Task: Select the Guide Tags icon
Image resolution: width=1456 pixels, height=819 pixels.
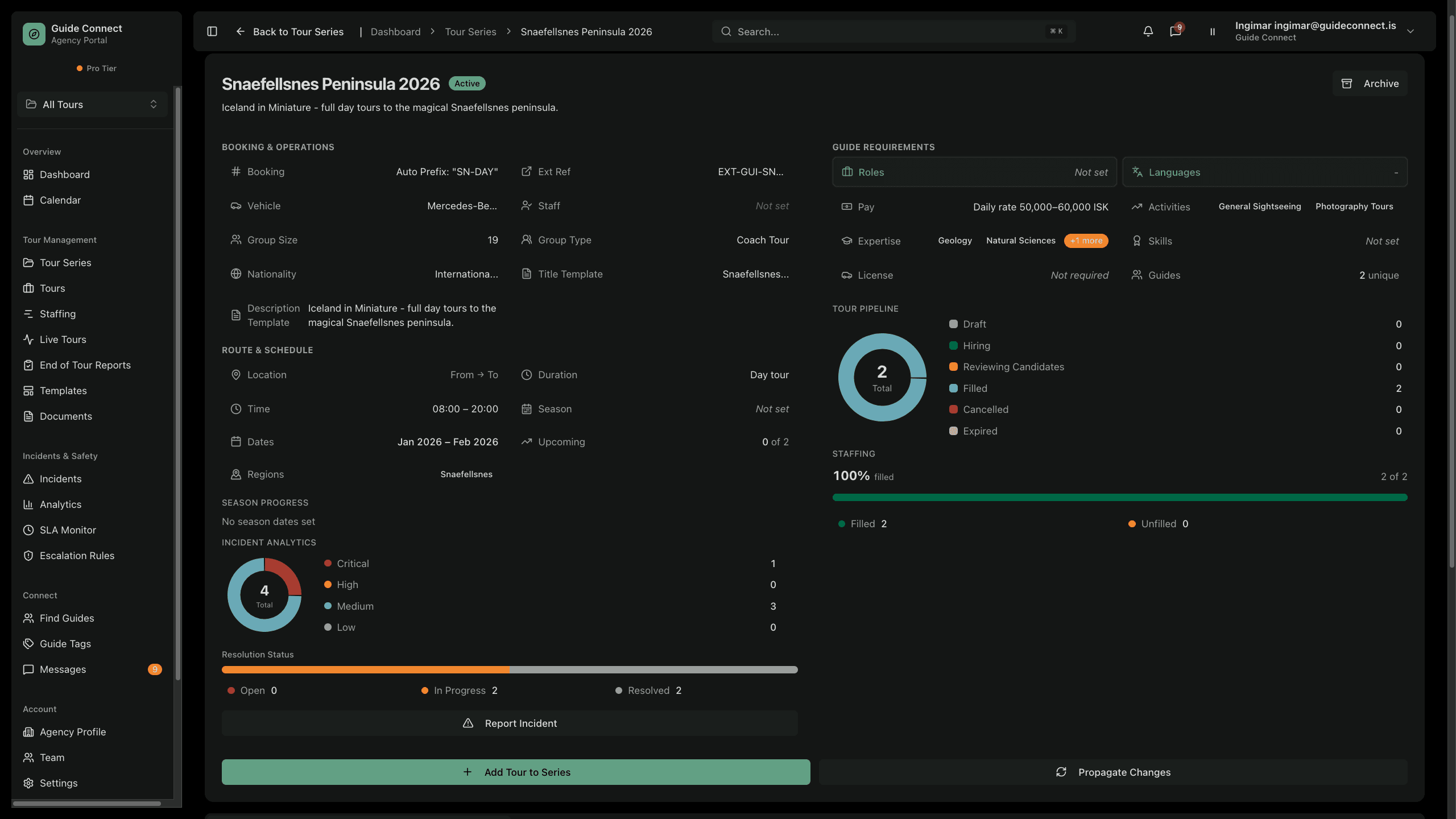Action: click(x=29, y=643)
